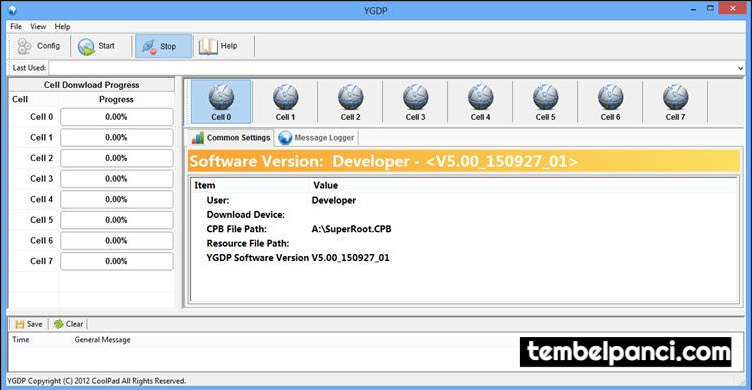Screen dimensions: 752x390
Task: Select the Cell 3 globe icon
Action: tap(415, 97)
